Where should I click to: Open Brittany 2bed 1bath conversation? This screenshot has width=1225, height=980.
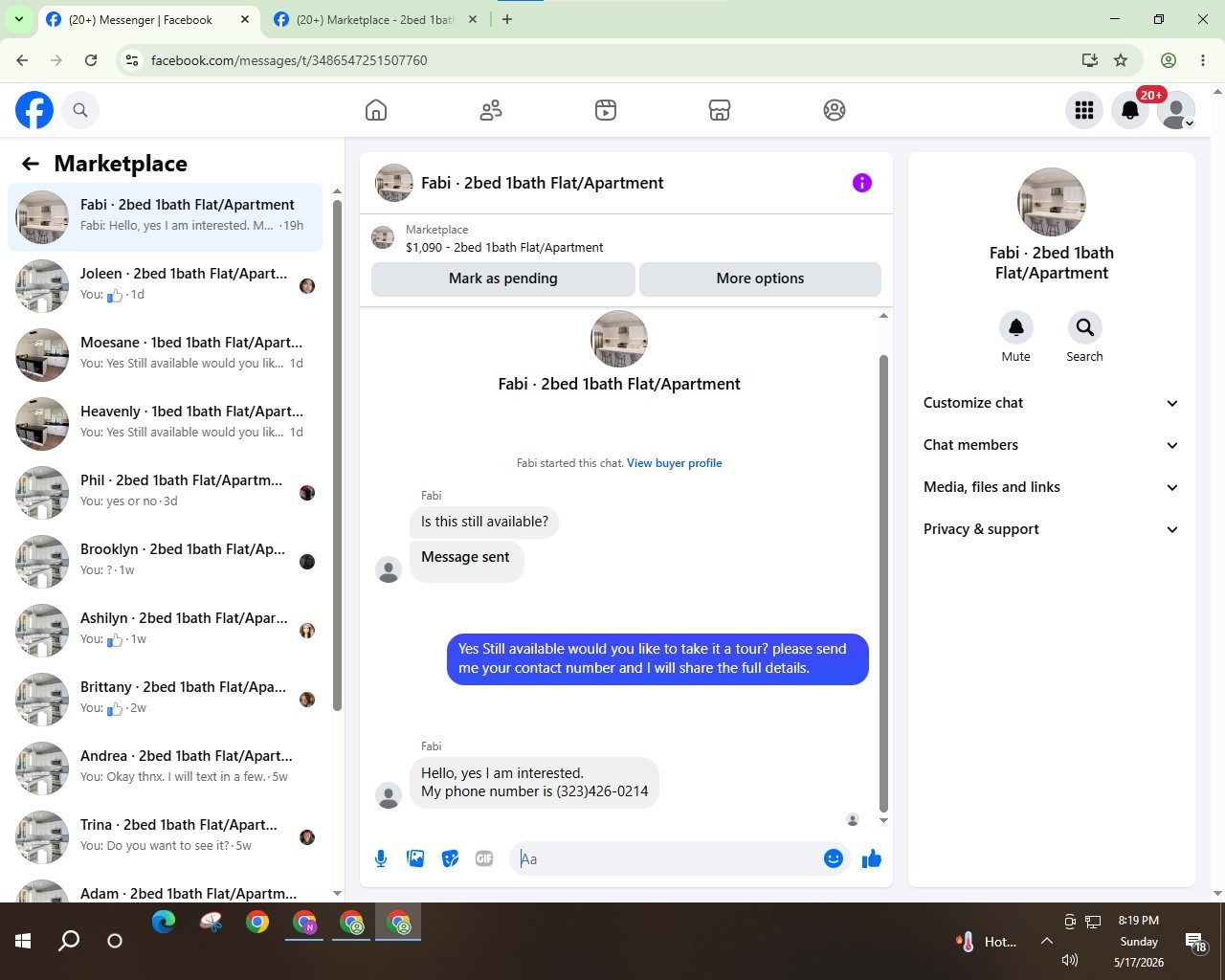166,699
